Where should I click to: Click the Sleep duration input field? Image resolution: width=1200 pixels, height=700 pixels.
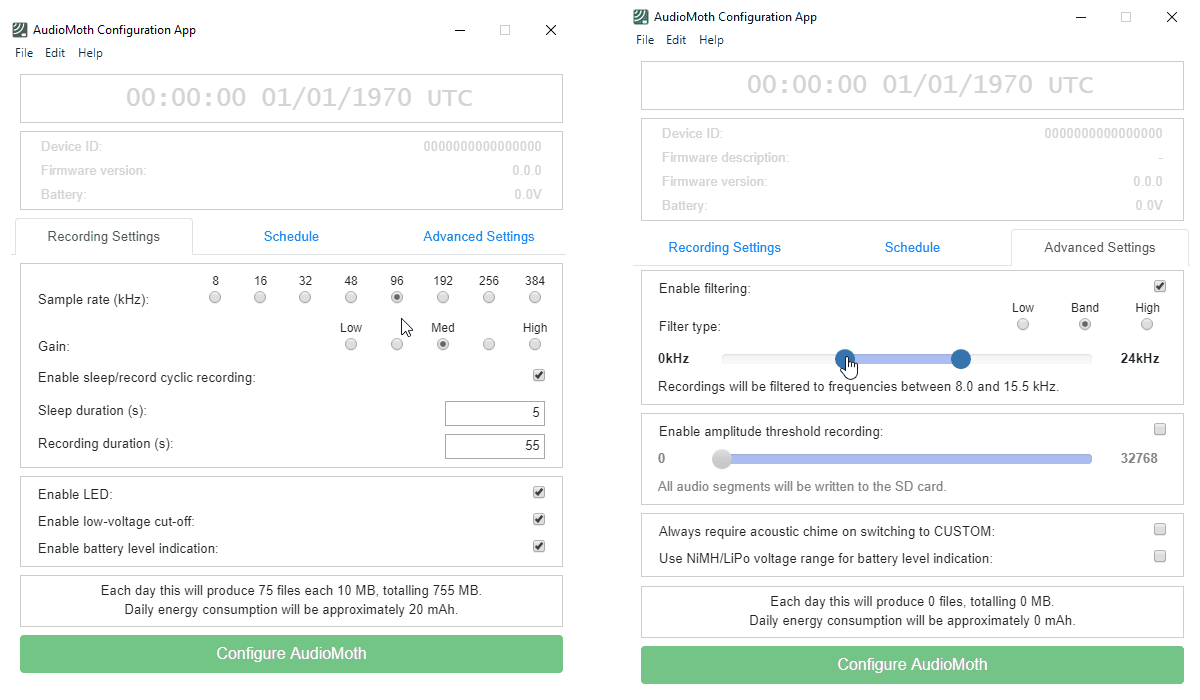point(495,413)
